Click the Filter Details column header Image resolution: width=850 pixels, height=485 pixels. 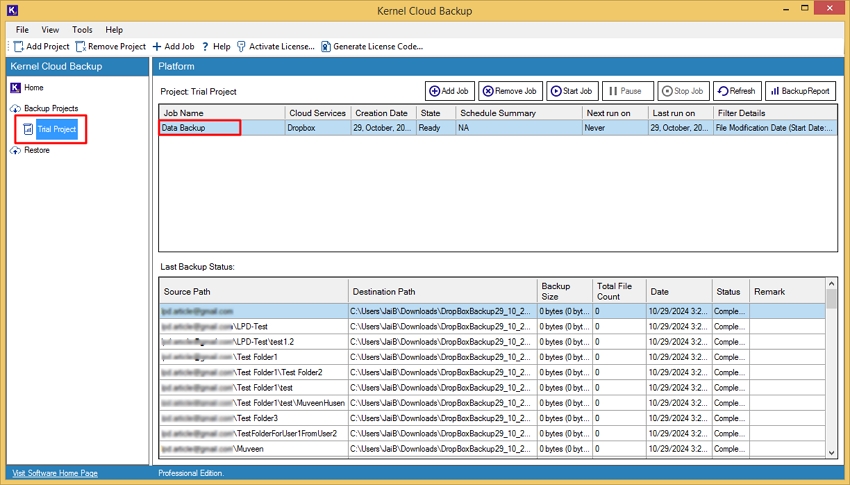pyautogui.click(x=775, y=113)
